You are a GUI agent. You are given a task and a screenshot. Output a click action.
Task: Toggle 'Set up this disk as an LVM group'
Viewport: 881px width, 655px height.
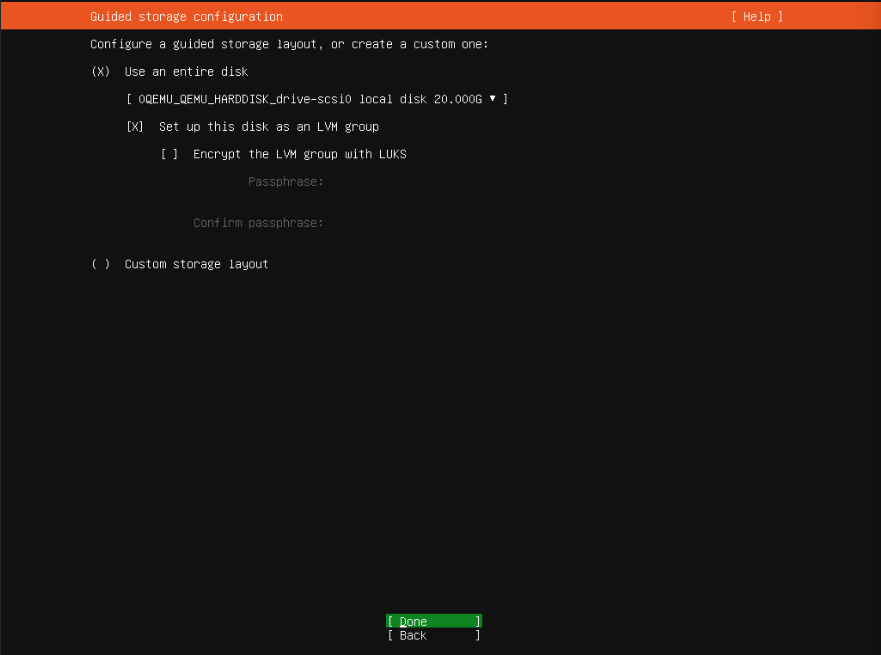tap(135, 127)
